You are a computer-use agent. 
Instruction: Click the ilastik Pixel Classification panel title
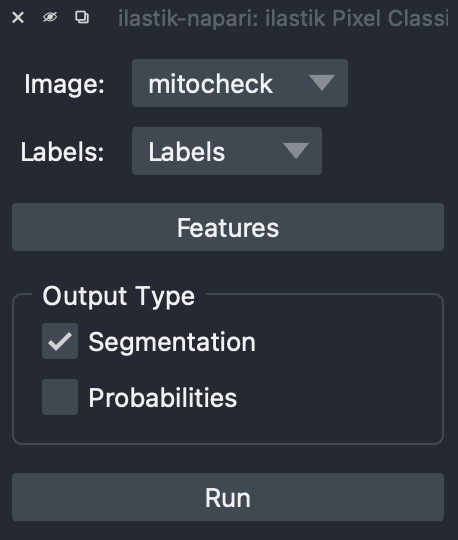(x=283, y=18)
